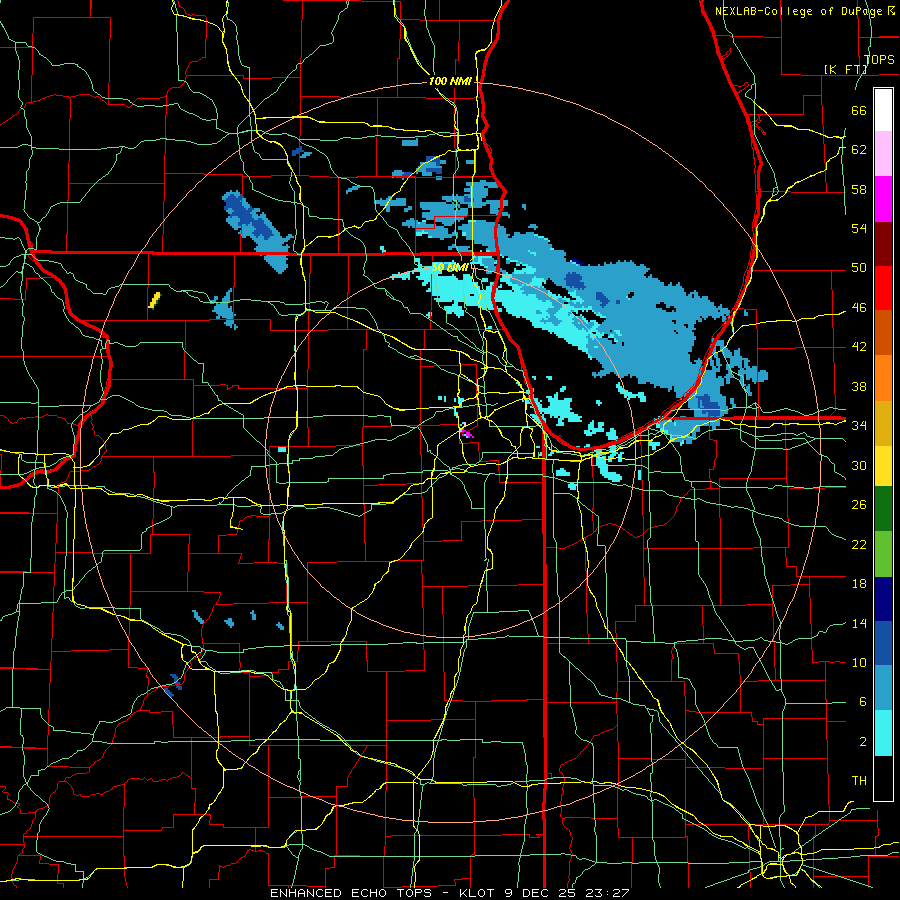Click the [K FT] units label
The height and width of the screenshot is (900, 900).
click(845, 69)
